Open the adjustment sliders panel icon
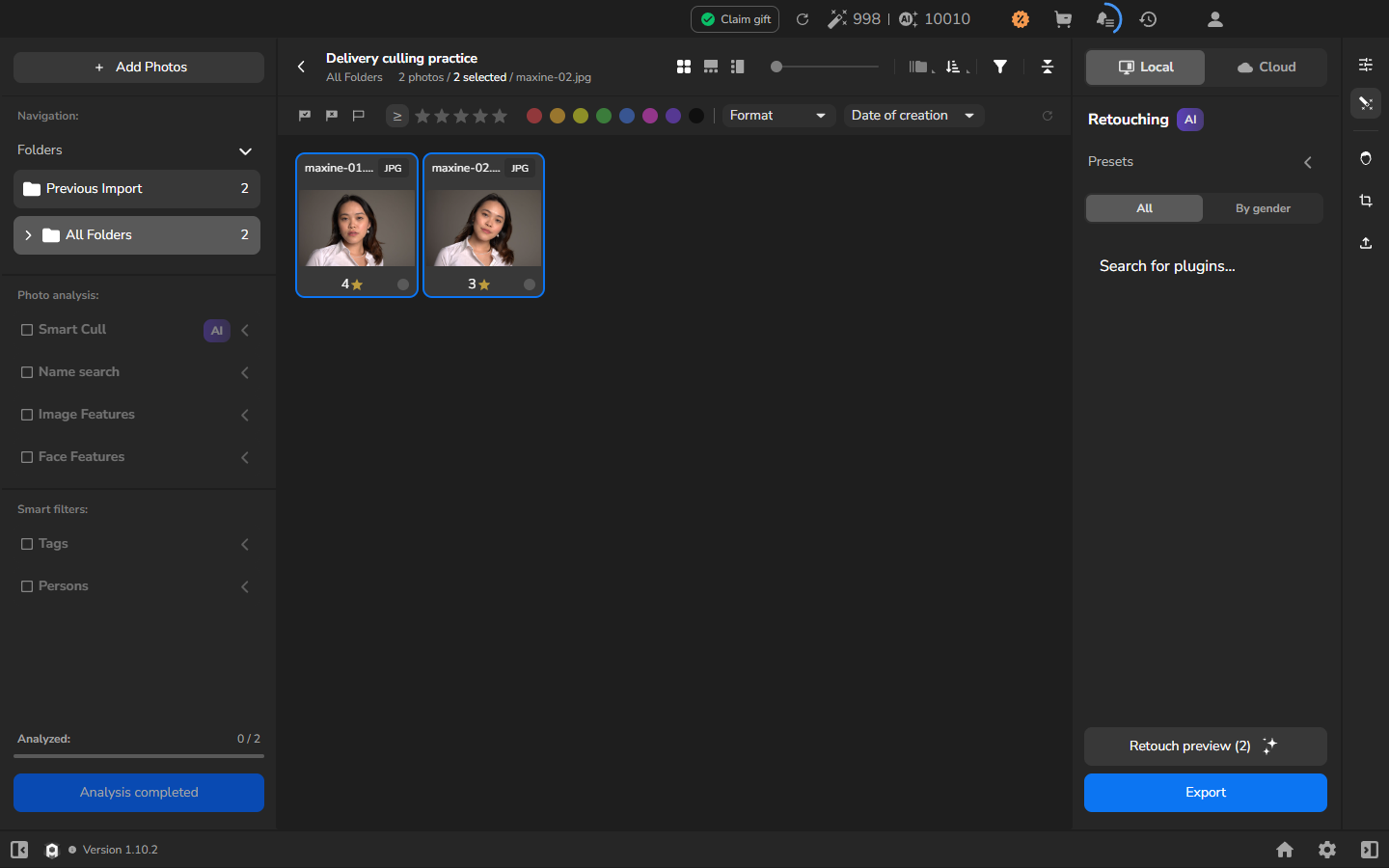1389x868 pixels. pos(1366,65)
